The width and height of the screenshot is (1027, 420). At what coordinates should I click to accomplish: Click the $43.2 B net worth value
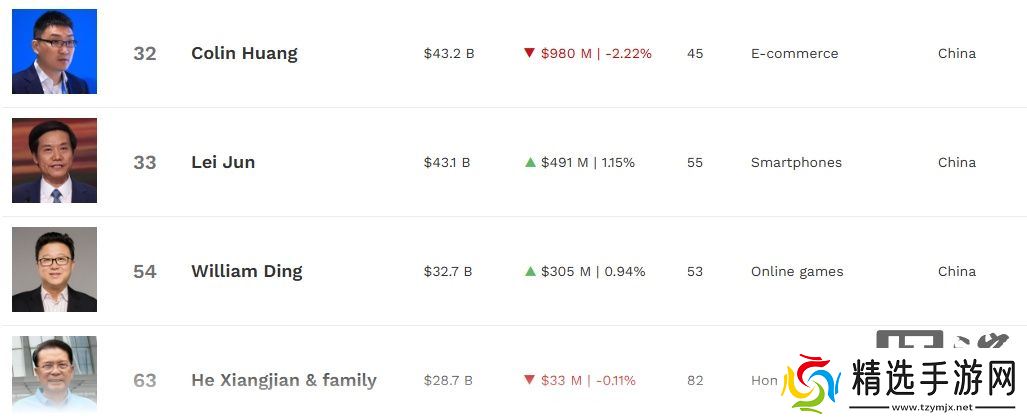pyautogui.click(x=448, y=53)
